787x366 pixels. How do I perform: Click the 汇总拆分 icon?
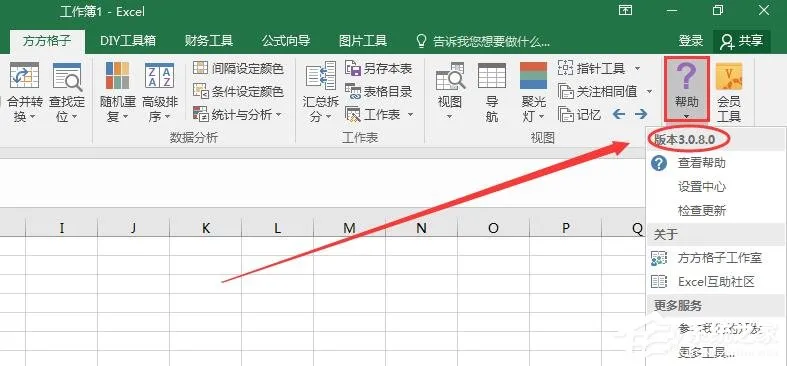(x=321, y=76)
